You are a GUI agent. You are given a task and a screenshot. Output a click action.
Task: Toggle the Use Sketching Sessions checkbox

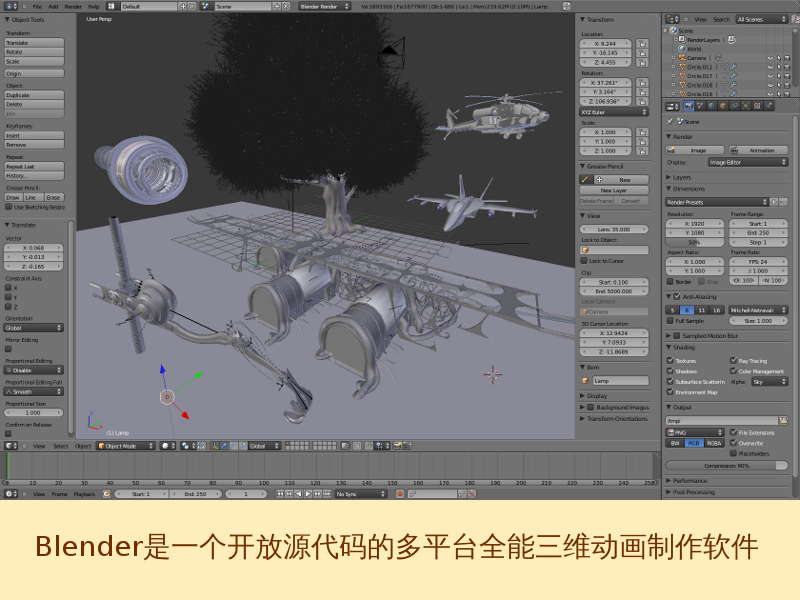pos(9,207)
